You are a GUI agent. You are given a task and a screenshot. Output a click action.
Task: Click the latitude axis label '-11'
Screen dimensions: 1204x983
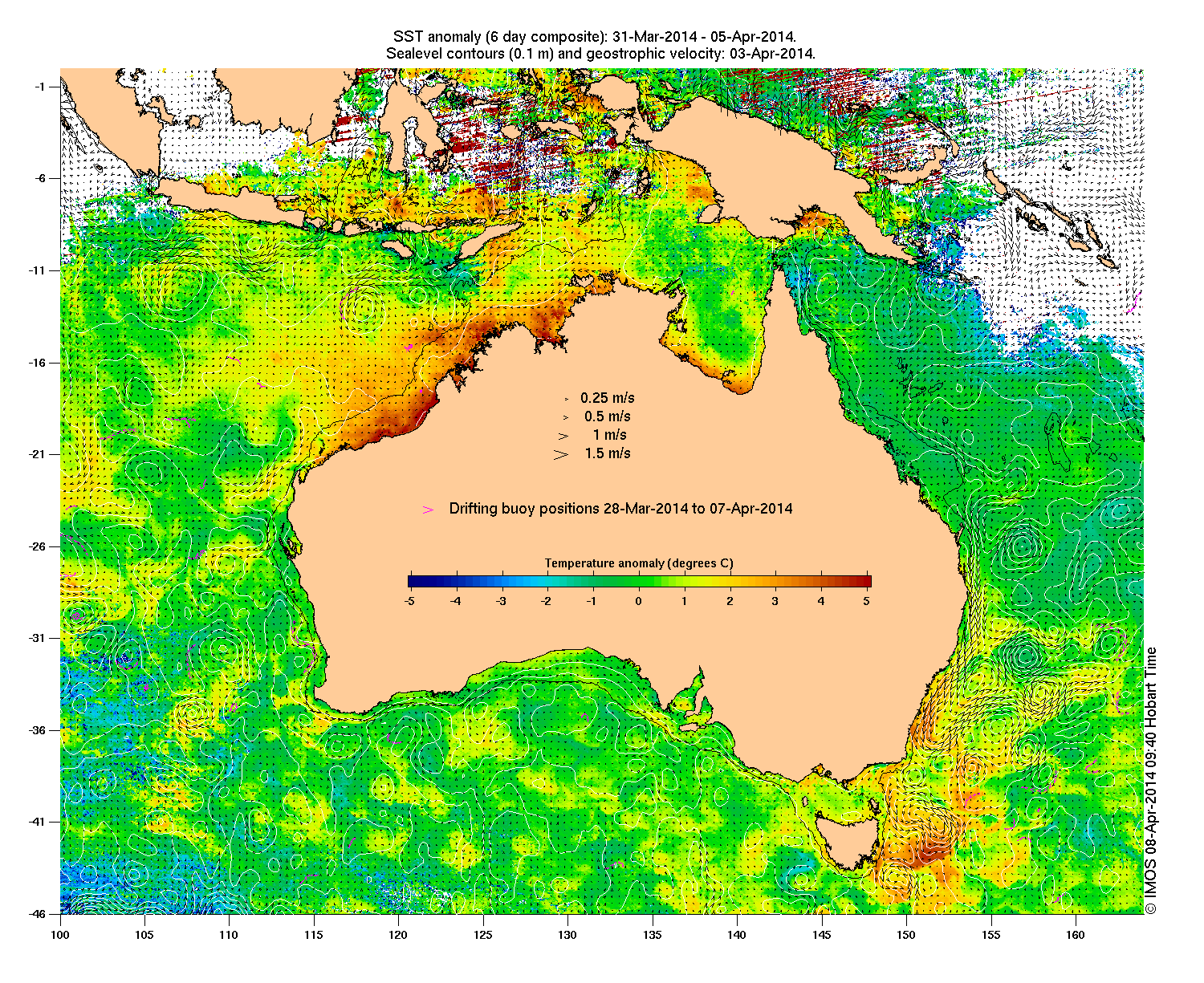(39, 270)
